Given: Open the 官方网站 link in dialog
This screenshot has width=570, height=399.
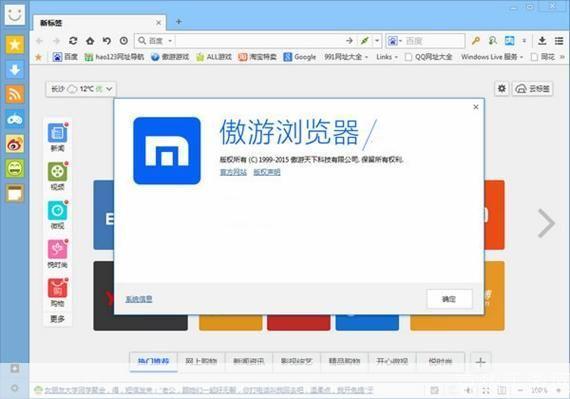Looking at the screenshot, I should [x=233, y=172].
